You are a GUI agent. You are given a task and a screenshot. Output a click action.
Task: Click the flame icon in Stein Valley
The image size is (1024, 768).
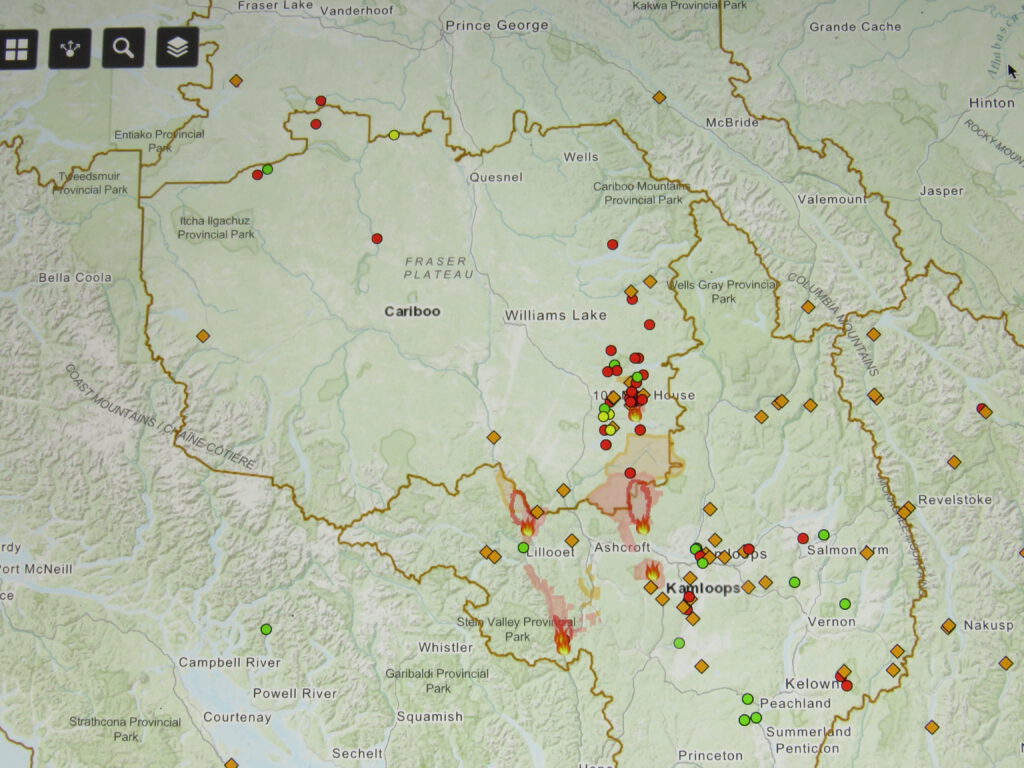562,642
